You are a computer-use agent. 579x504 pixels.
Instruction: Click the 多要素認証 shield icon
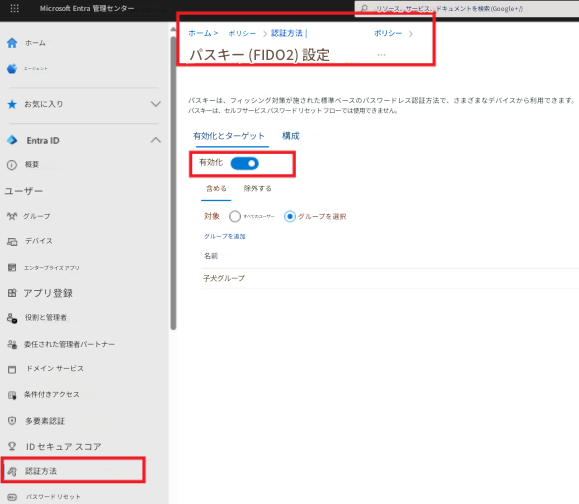point(12,421)
